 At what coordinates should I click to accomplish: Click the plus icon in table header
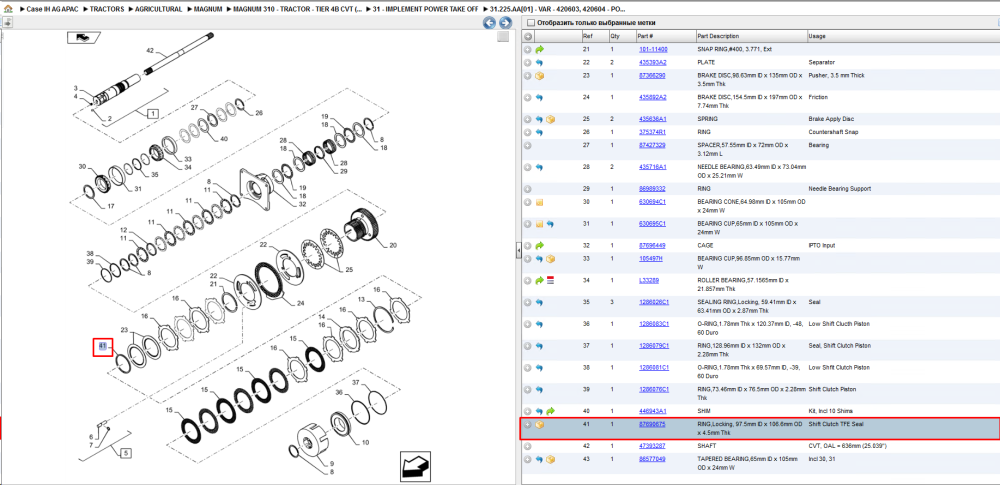[x=528, y=36]
